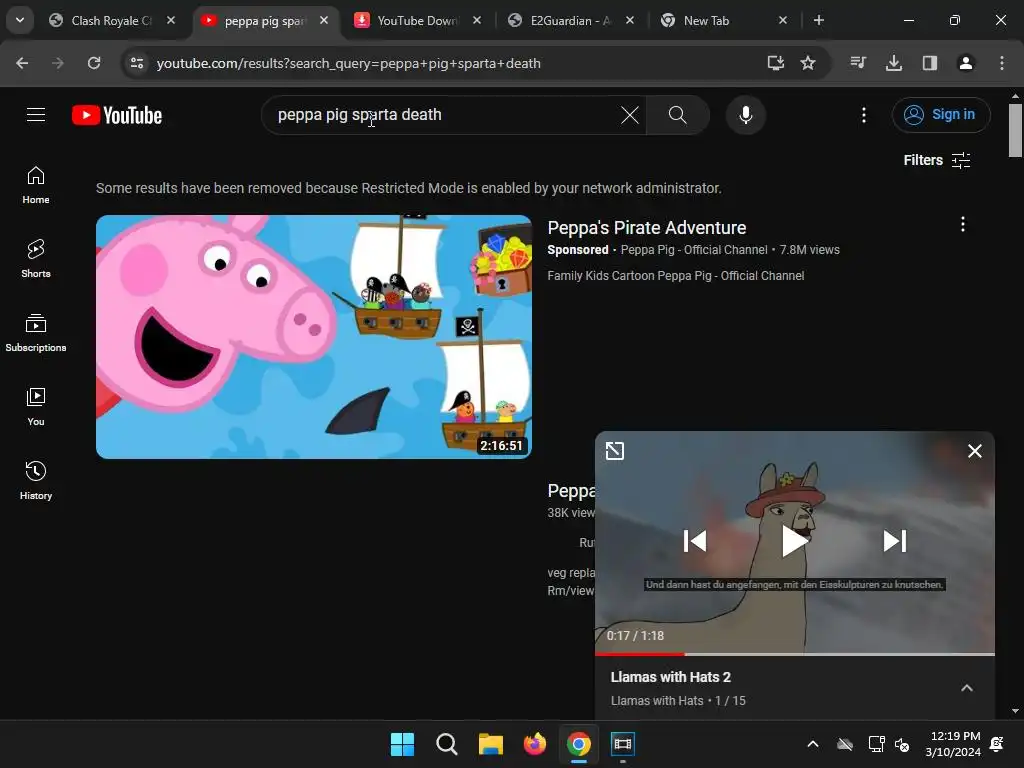Launch Firefox from the taskbar
The height and width of the screenshot is (768, 1024).
click(x=535, y=744)
